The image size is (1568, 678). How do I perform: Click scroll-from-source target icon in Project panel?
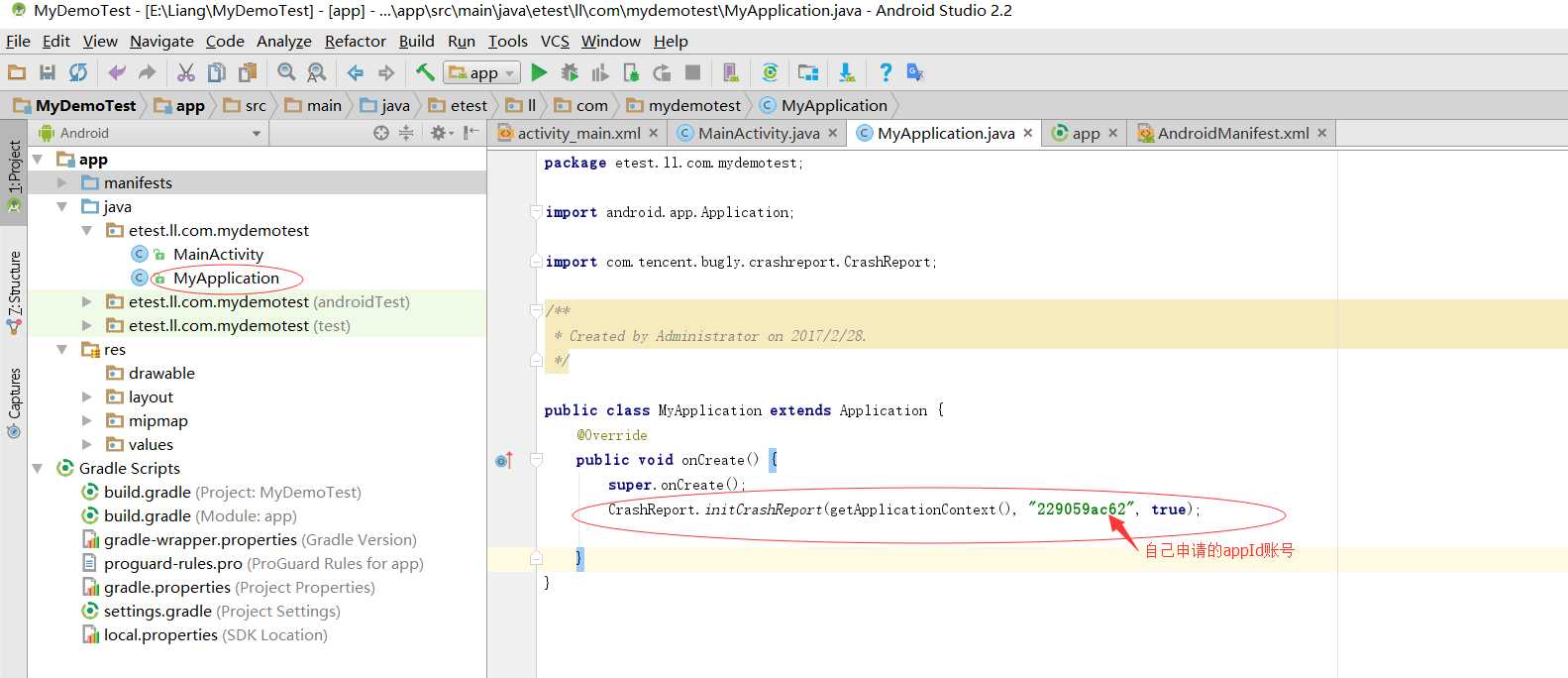pos(381,133)
